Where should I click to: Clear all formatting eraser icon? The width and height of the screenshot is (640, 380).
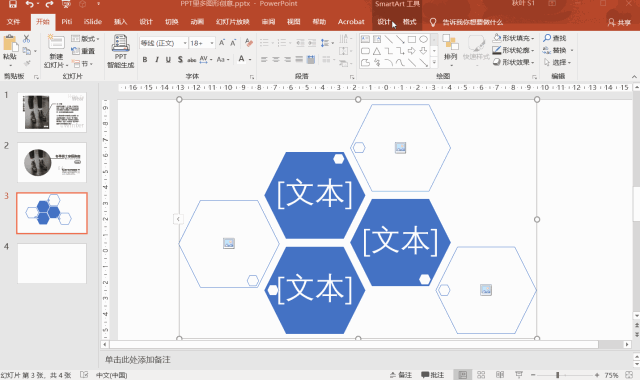[x=249, y=42]
